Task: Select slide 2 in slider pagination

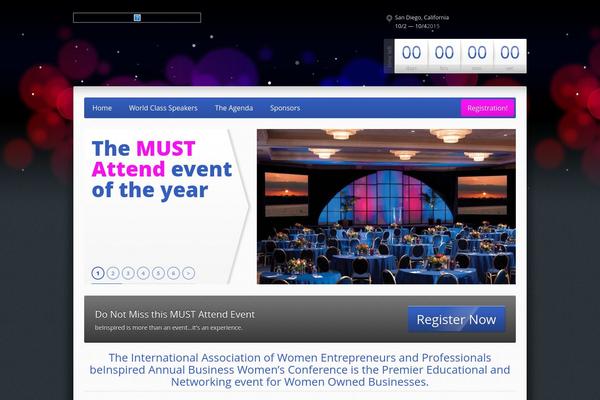Action: click(113, 273)
